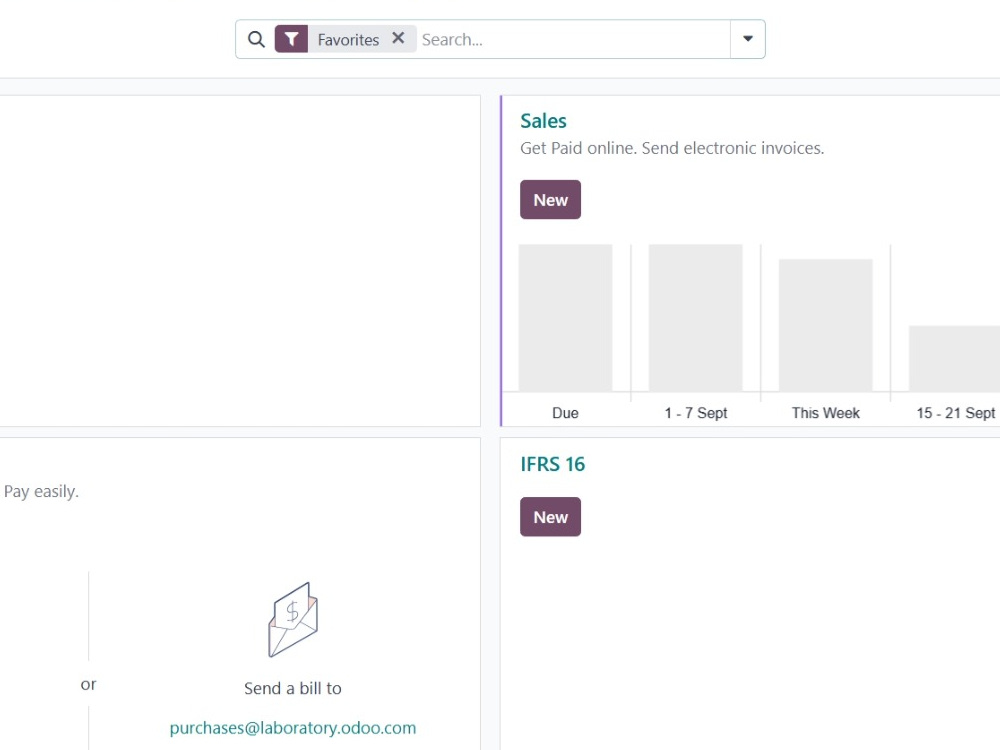Click the 'This Week' axis label
The width and height of the screenshot is (1000, 750).
tap(825, 413)
